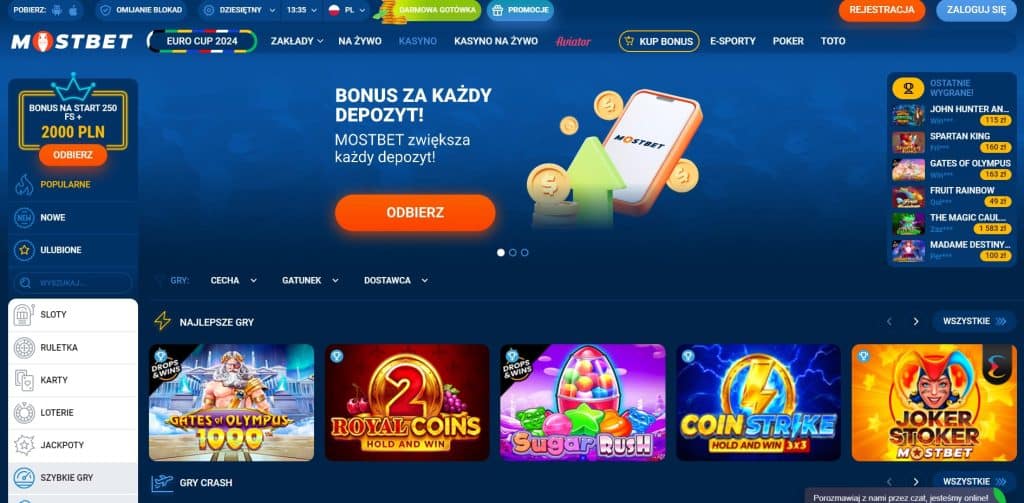Click the Apple download icon
Screen dimensions: 1024x503
click(x=73, y=10)
